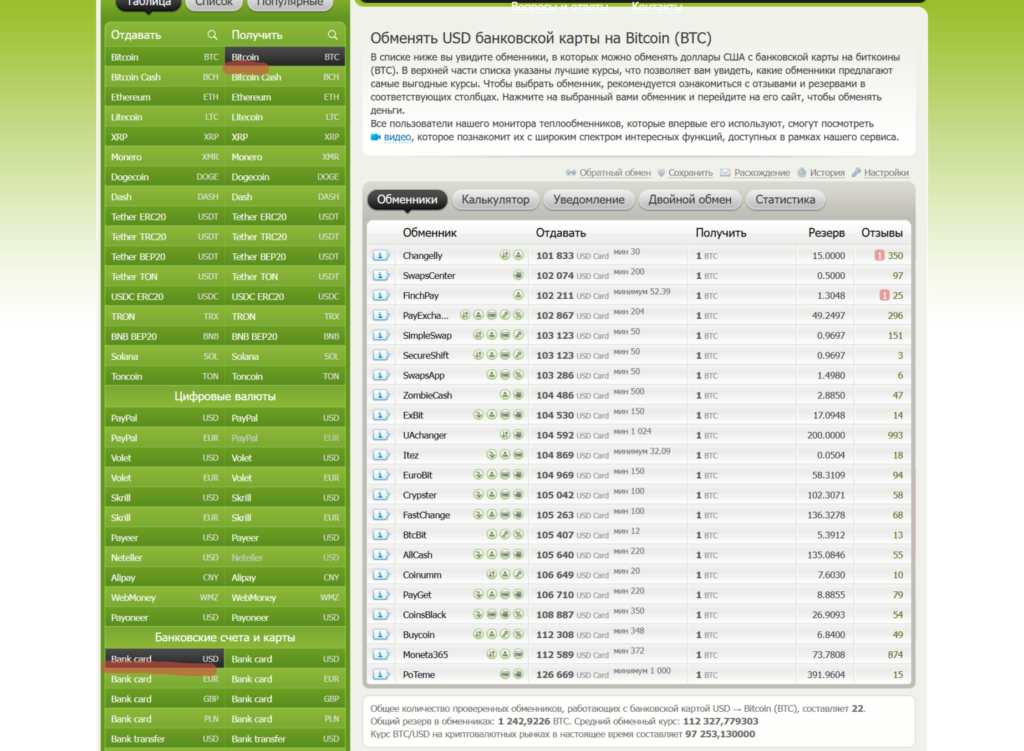The height and width of the screenshot is (751, 1024).
Task: Select Tether TRC20 in receive column
Action: point(285,237)
